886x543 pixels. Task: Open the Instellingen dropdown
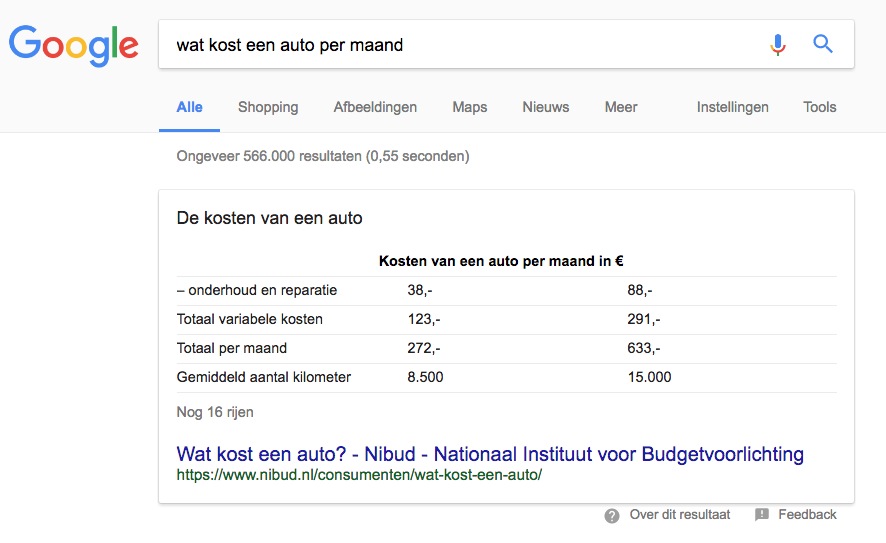point(732,107)
